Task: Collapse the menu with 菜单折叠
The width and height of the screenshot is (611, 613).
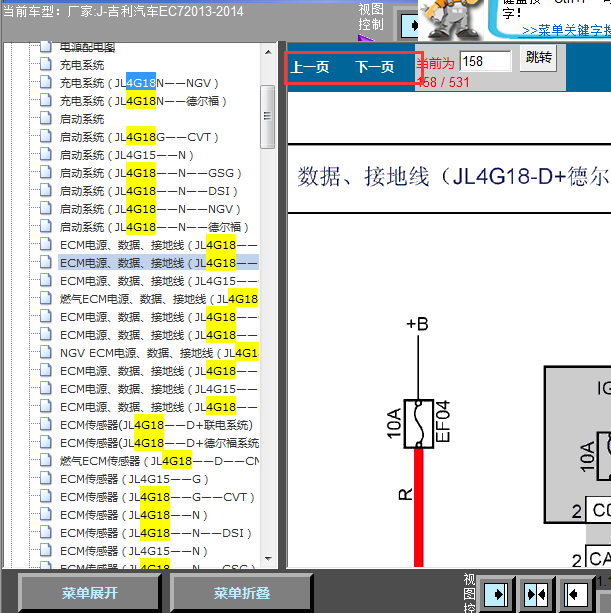Action: tap(241, 593)
